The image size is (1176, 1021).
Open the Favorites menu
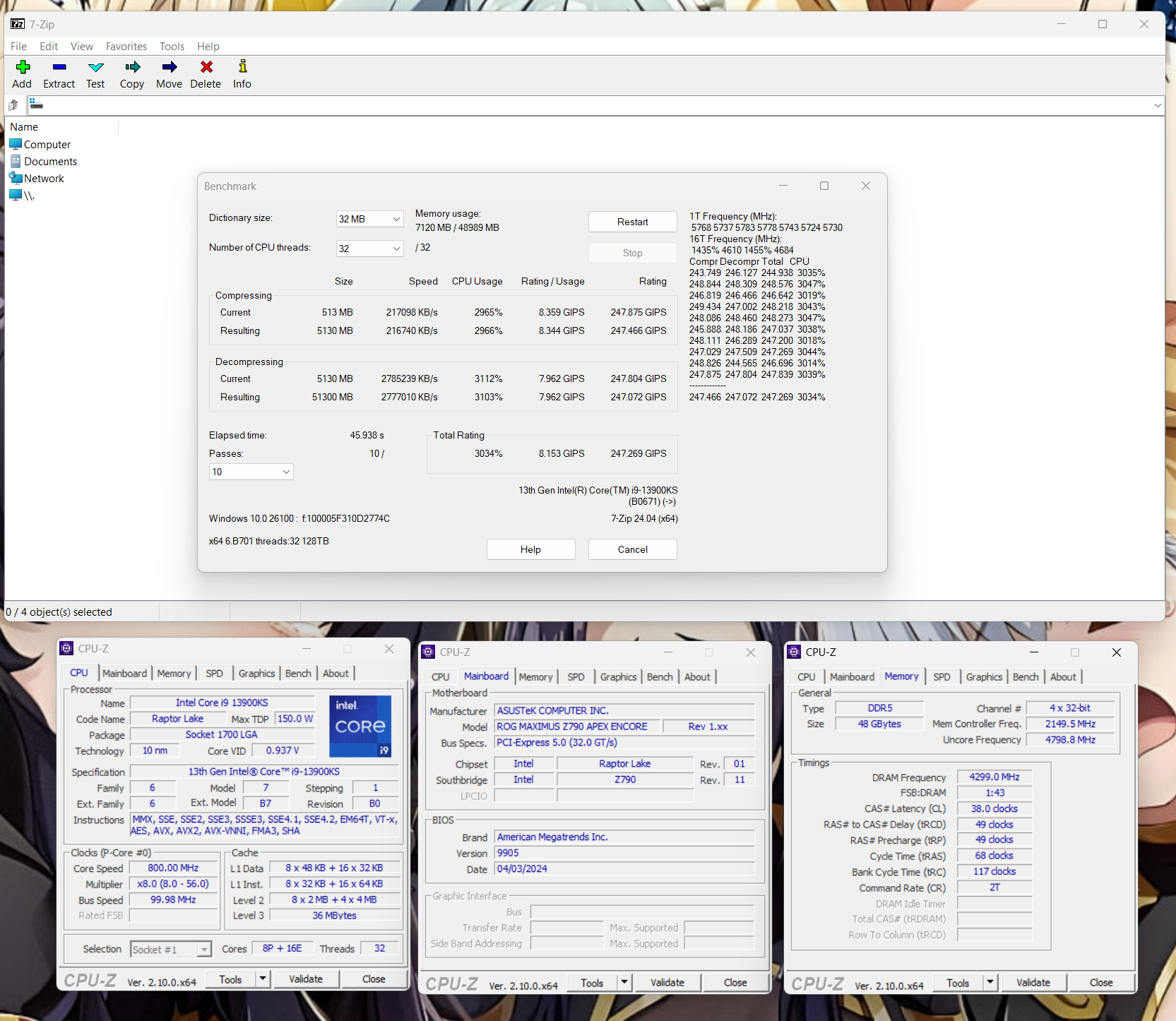[x=126, y=47]
